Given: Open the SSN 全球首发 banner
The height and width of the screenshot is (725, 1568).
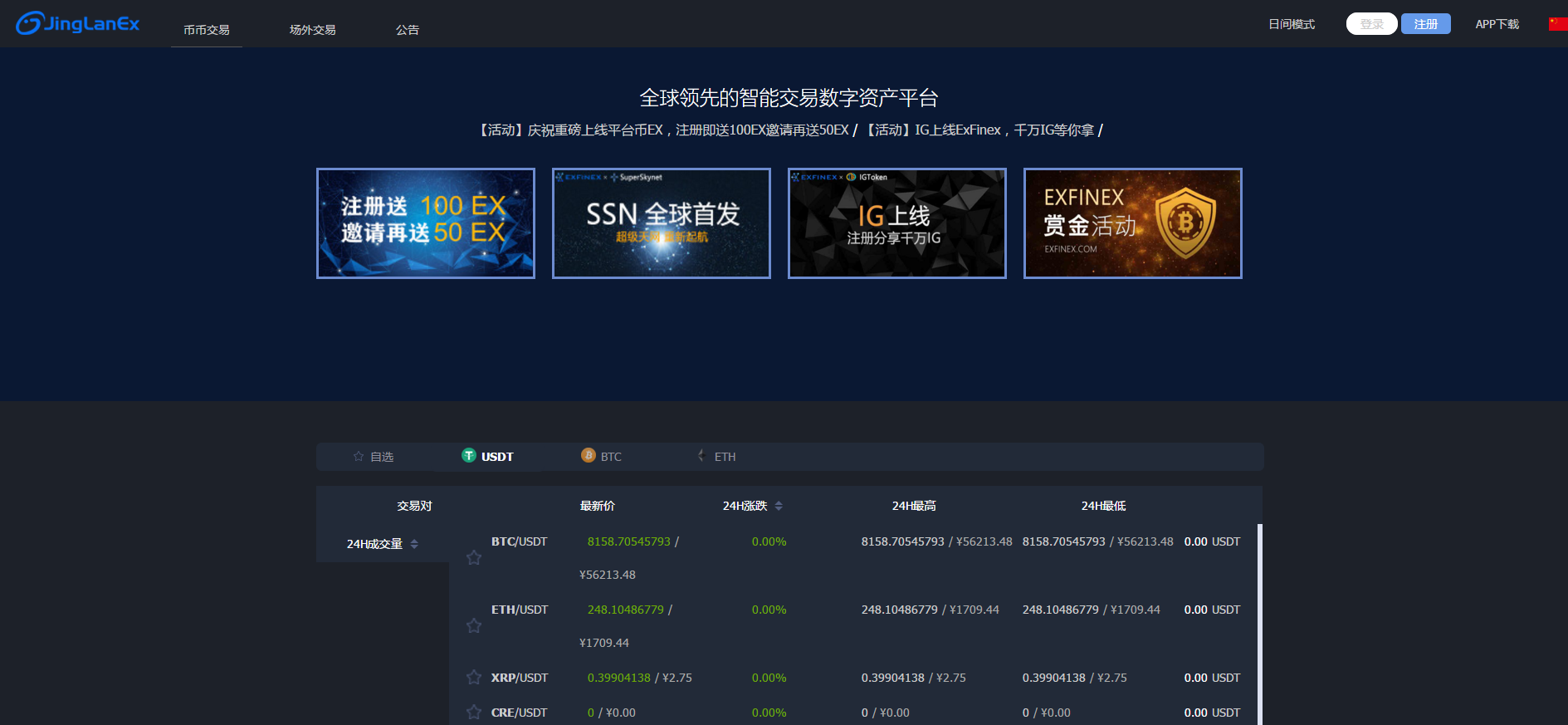Looking at the screenshot, I should pos(662,223).
